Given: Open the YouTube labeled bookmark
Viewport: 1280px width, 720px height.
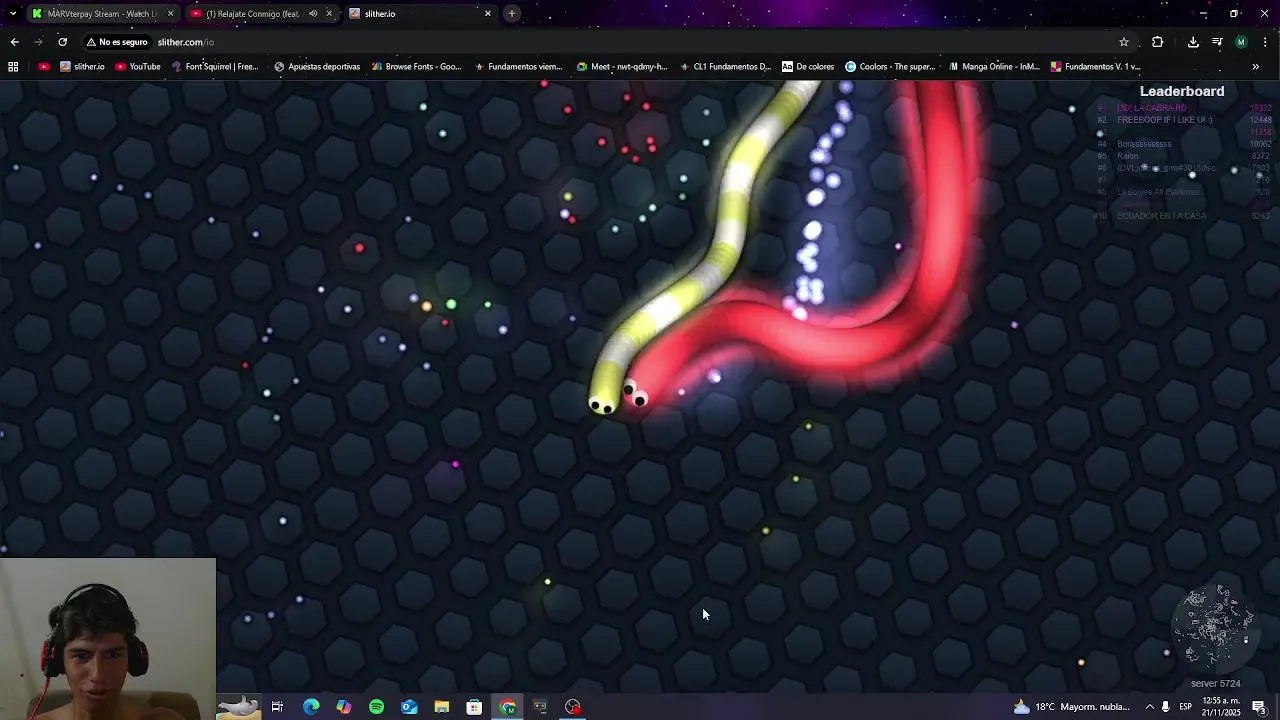Looking at the screenshot, I should [x=138, y=67].
